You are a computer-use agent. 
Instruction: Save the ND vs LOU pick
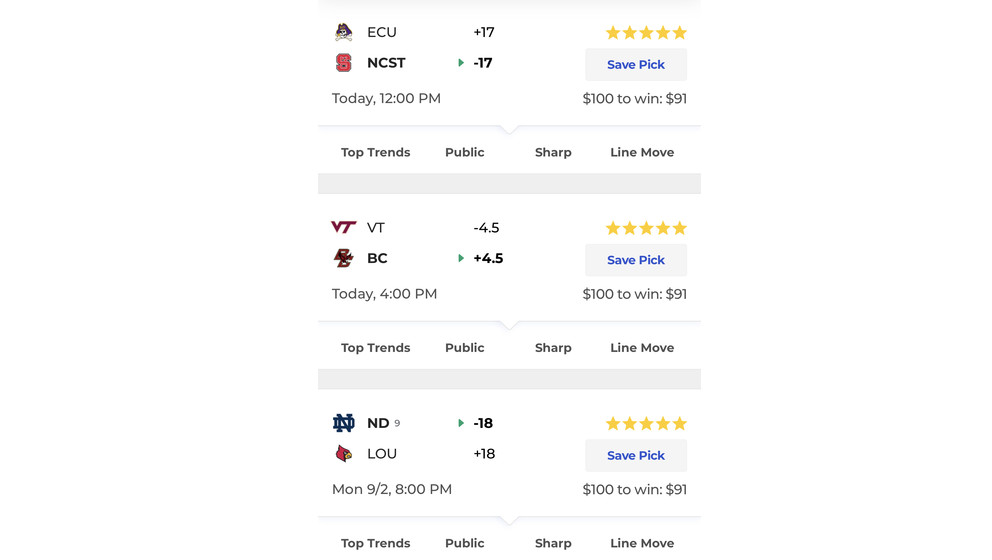[636, 456]
